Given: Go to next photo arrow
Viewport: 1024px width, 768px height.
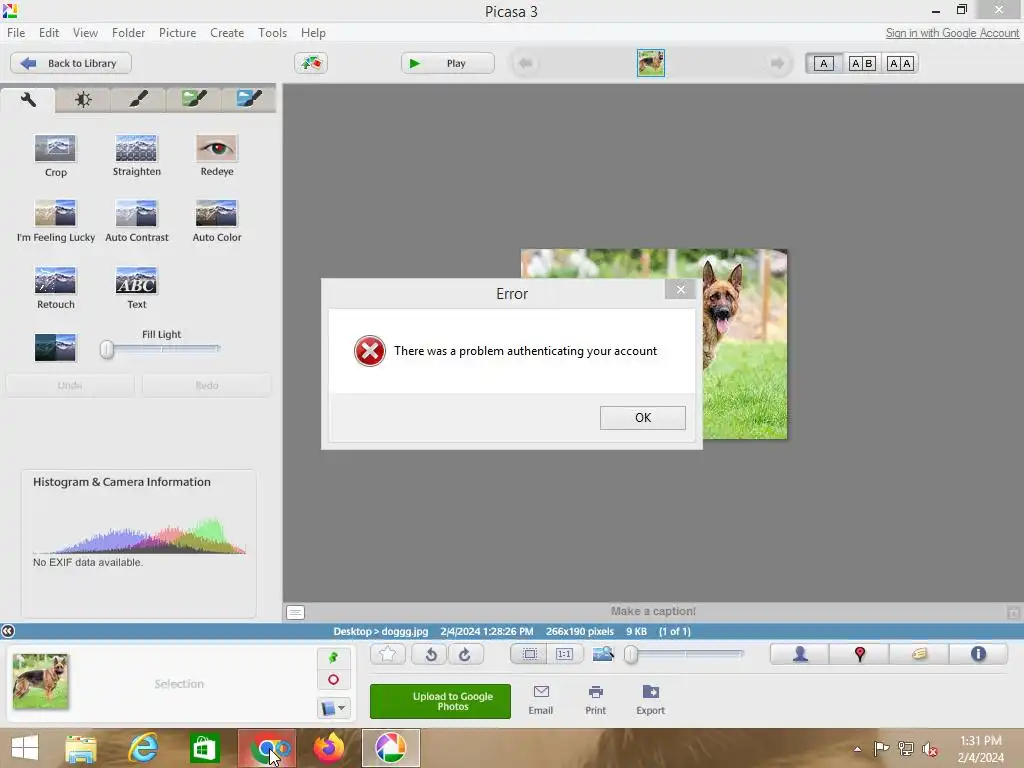Looking at the screenshot, I should (776, 63).
